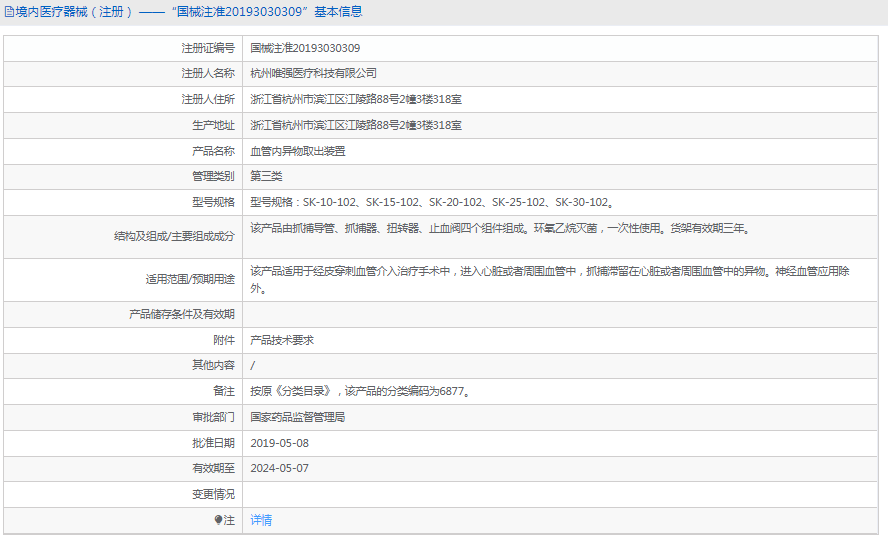
Task: Click the document icon beside 境内医疗器械 title
Action: (x=10, y=12)
